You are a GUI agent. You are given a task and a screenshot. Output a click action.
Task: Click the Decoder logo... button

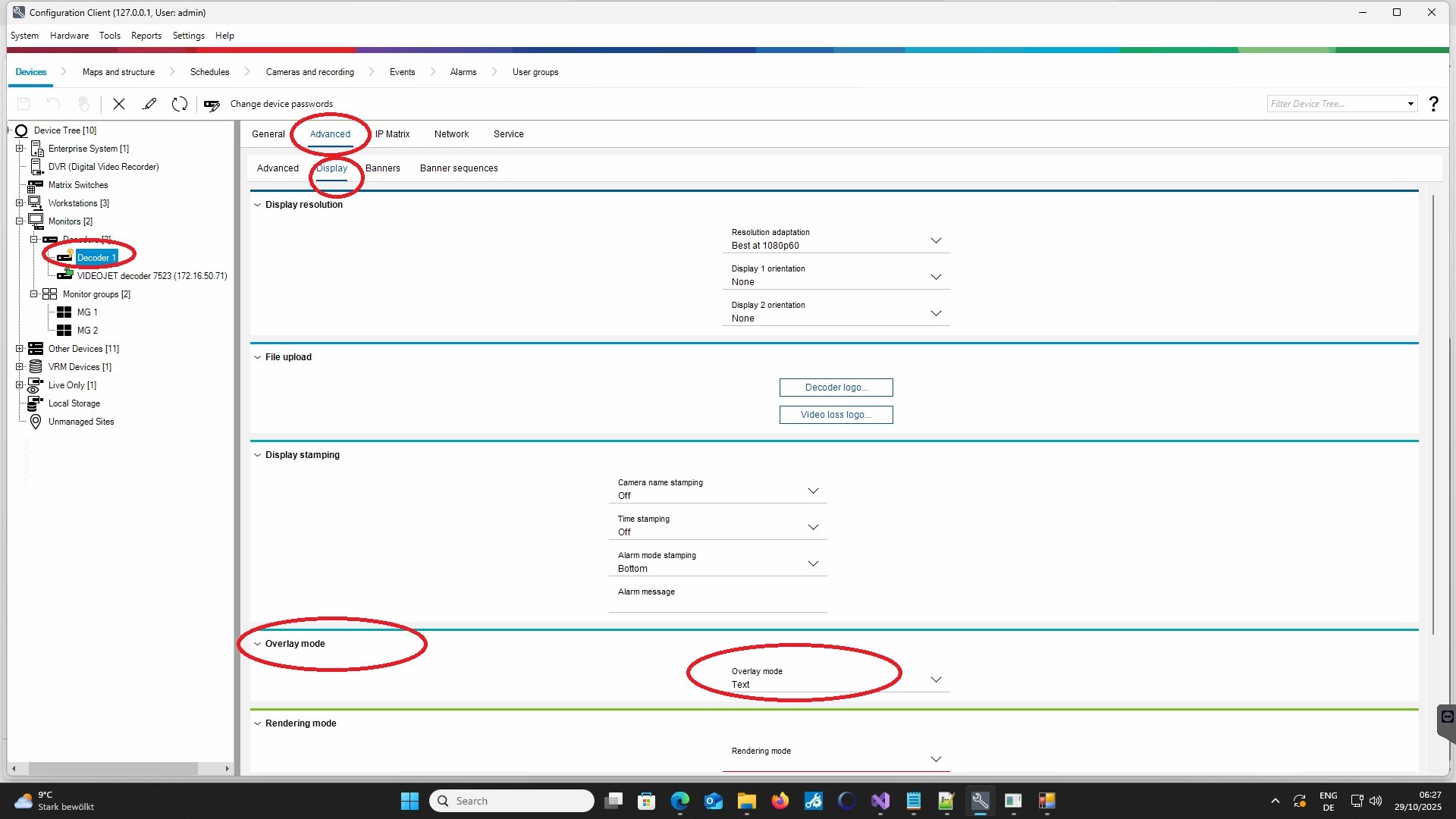coord(836,388)
